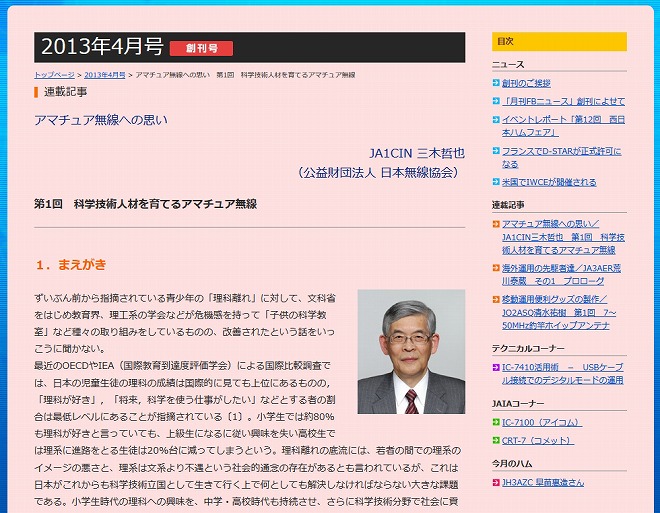The image size is (660, 513).
Task: Open 創刊のご挨拶 news link
Action: 526,83
